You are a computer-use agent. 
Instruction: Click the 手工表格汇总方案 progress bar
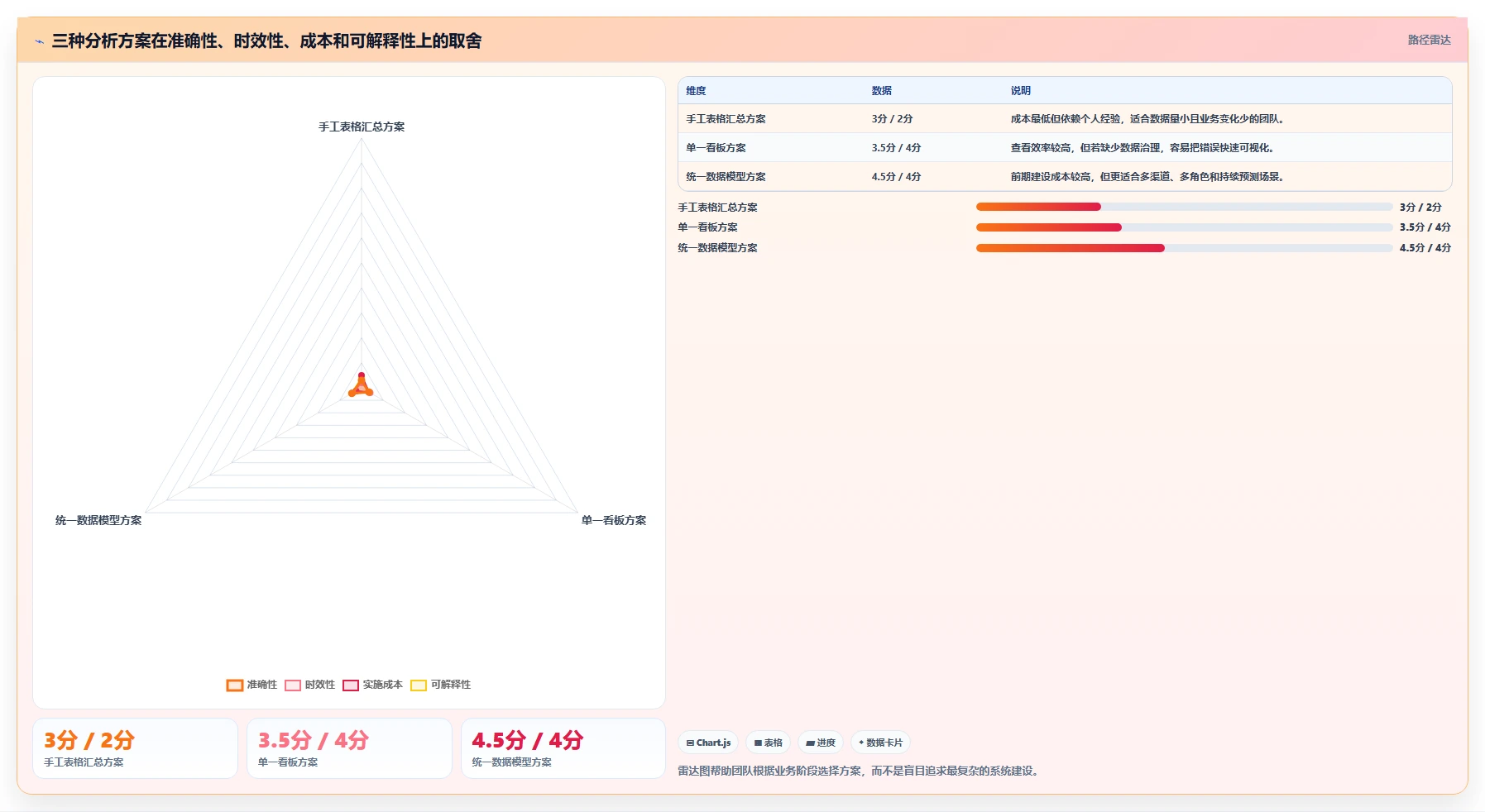pos(1184,207)
